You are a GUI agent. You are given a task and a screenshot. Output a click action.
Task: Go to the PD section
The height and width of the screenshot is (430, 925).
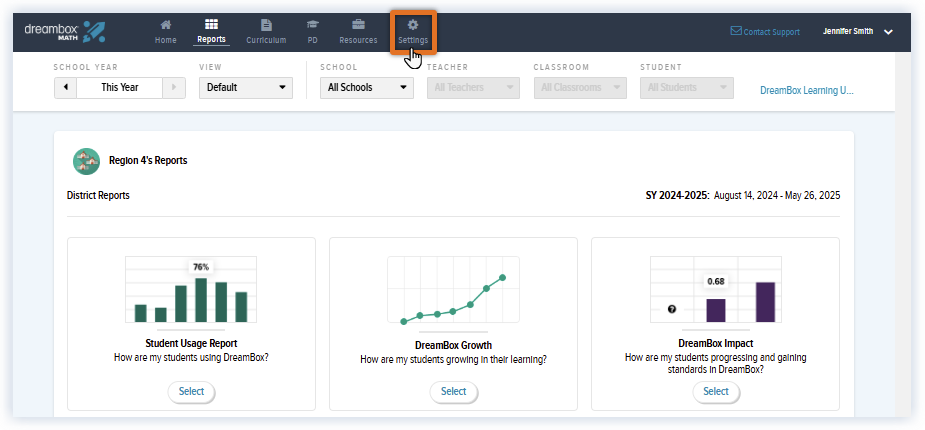coord(313,32)
